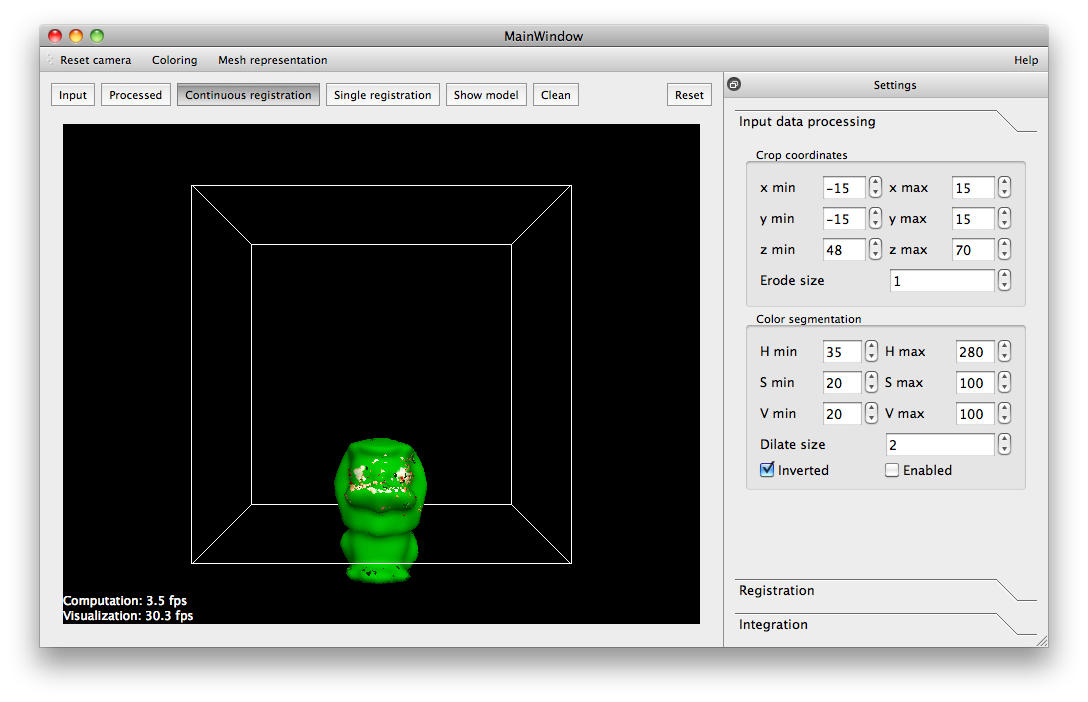Image resolution: width=1088 pixels, height=702 pixels.
Task: Collapse the Input data processing section
Action: point(885,121)
